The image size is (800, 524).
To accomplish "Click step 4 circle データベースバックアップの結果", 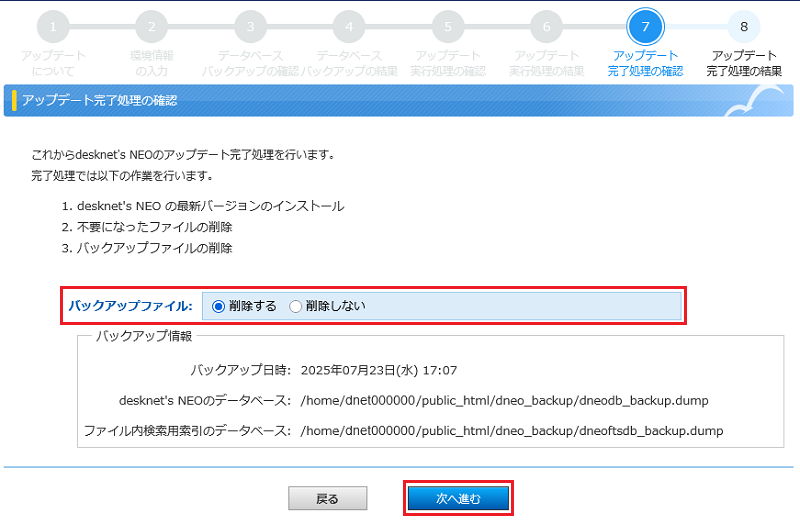I will click(349, 27).
